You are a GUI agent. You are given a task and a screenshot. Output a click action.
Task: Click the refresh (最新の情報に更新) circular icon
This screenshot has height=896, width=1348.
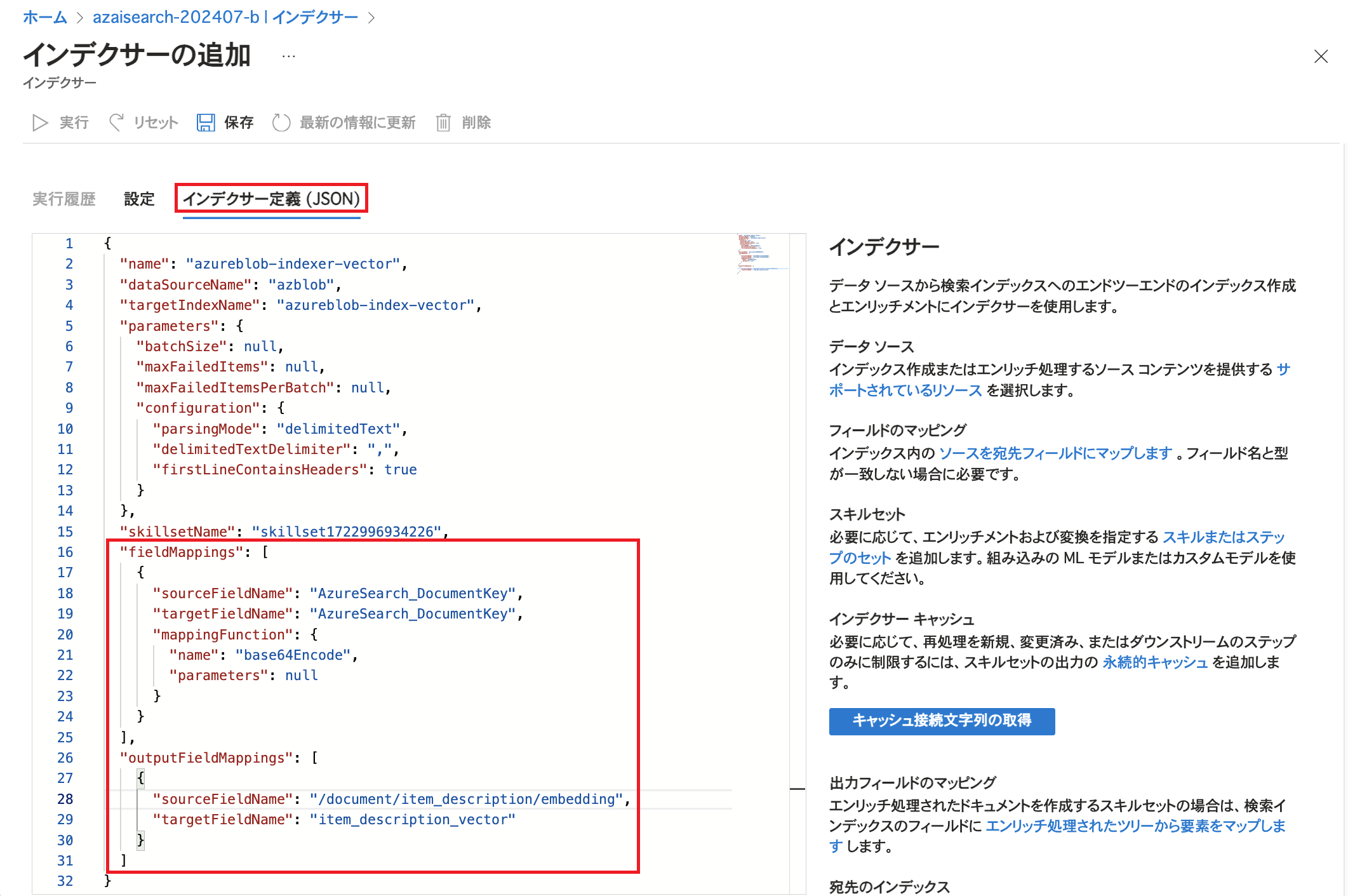(281, 123)
